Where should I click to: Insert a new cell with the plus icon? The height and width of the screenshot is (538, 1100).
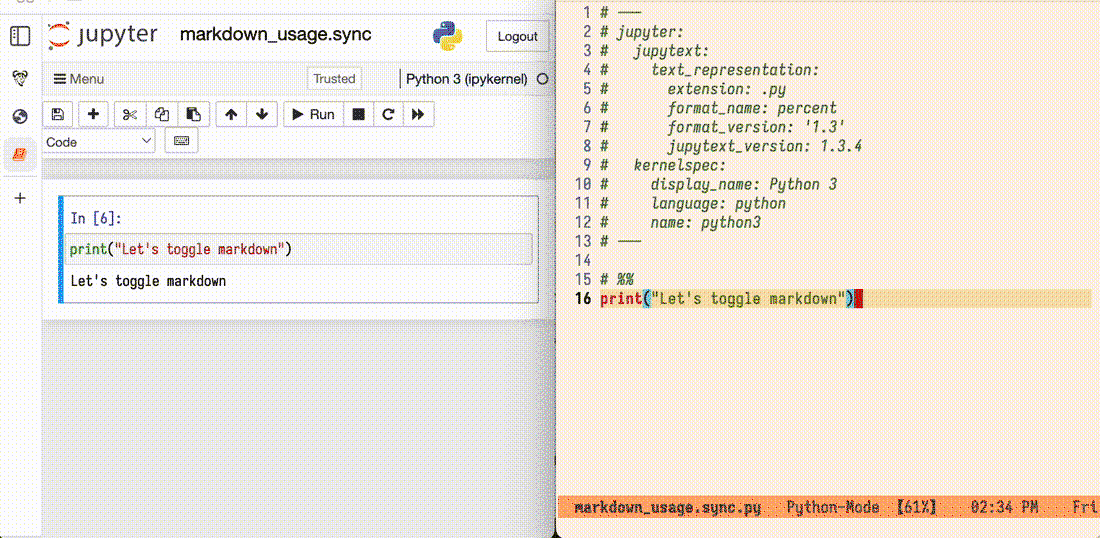pyautogui.click(x=94, y=114)
